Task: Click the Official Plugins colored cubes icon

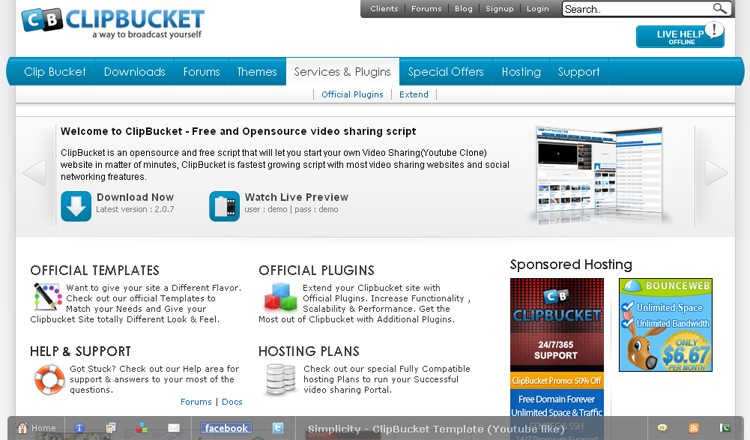Action: click(278, 297)
